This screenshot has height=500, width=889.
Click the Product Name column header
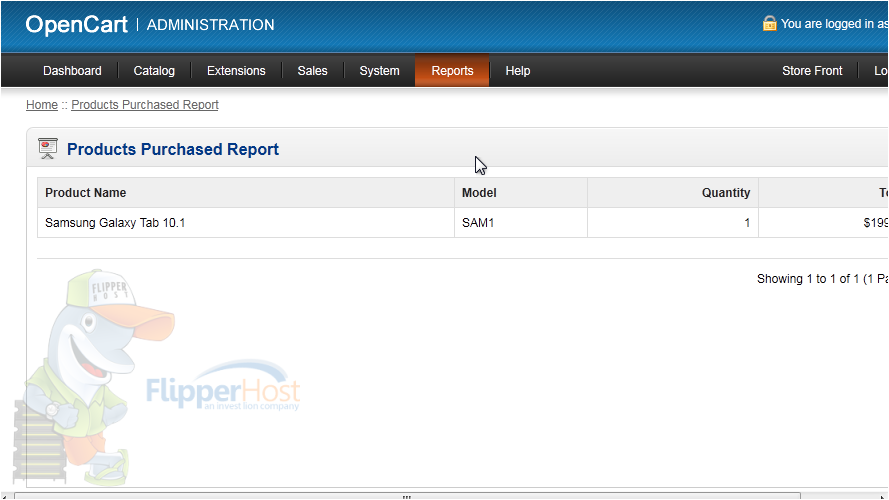coord(245,193)
